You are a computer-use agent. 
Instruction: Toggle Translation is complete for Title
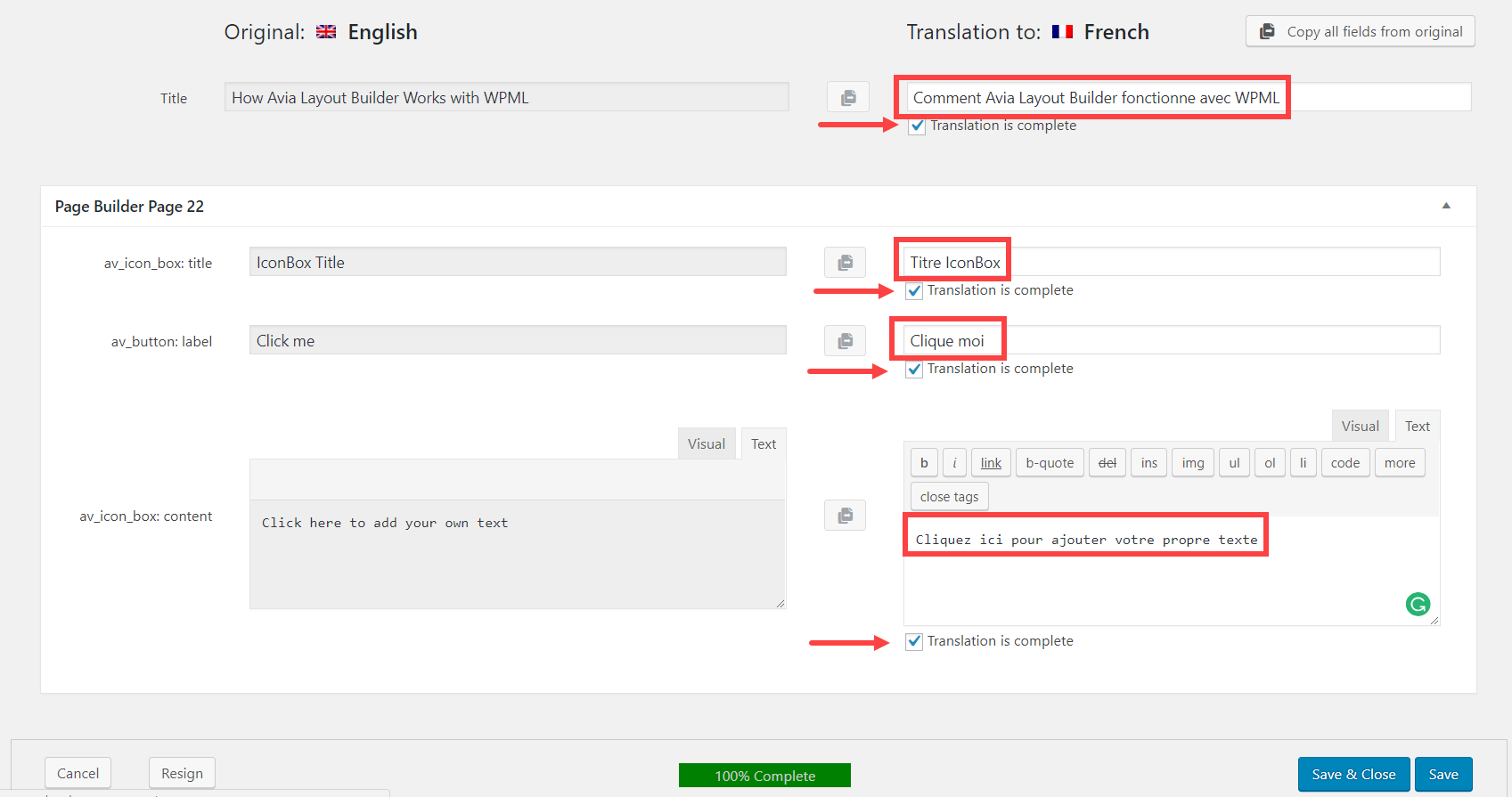pyautogui.click(x=917, y=126)
